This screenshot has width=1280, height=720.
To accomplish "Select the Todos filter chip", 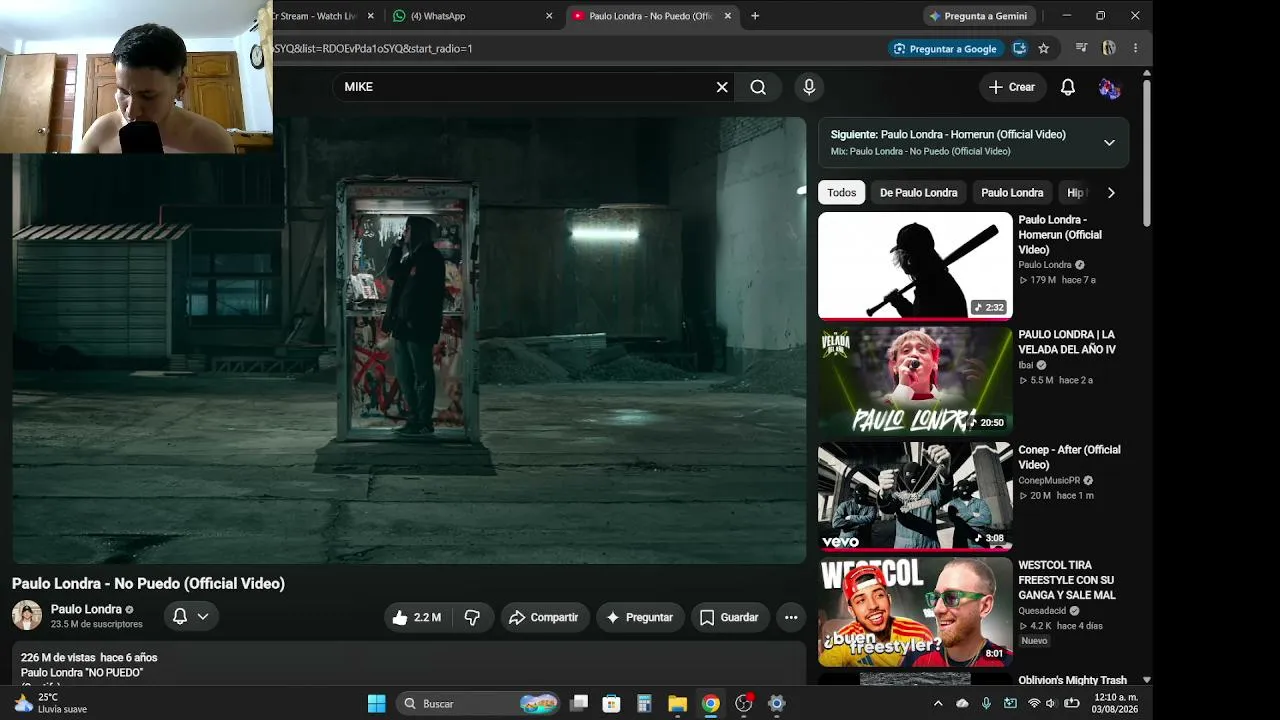I will click(842, 193).
